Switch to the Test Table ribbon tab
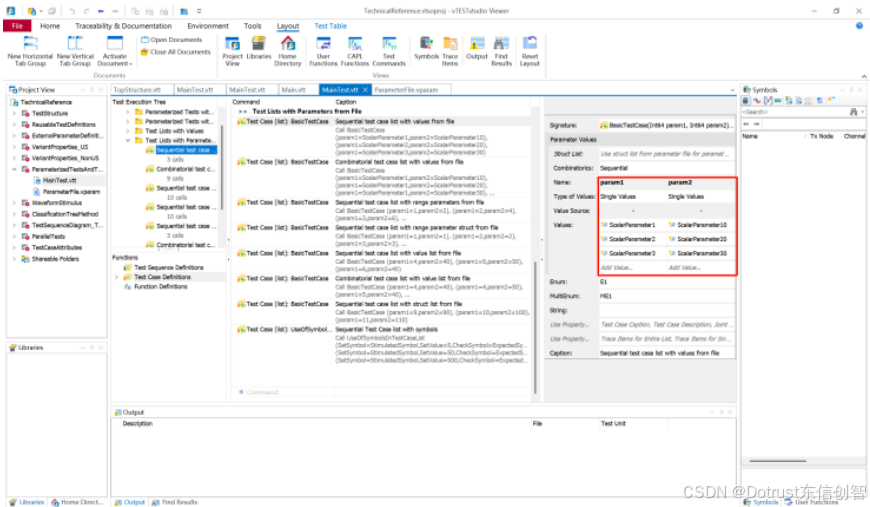 coord(330,26)
